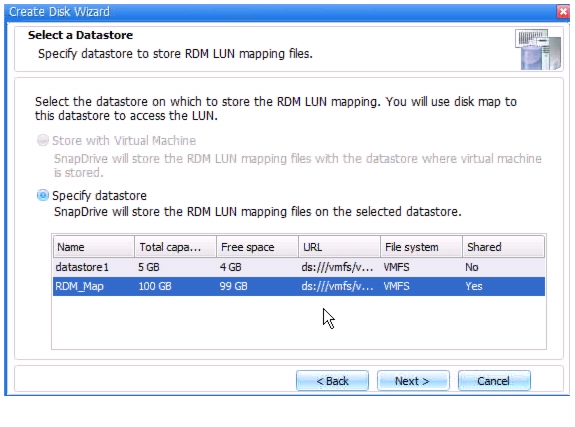Viewport: 575px width, 427px height.
Task: Return to the previous step with Back
Action: 332,381
